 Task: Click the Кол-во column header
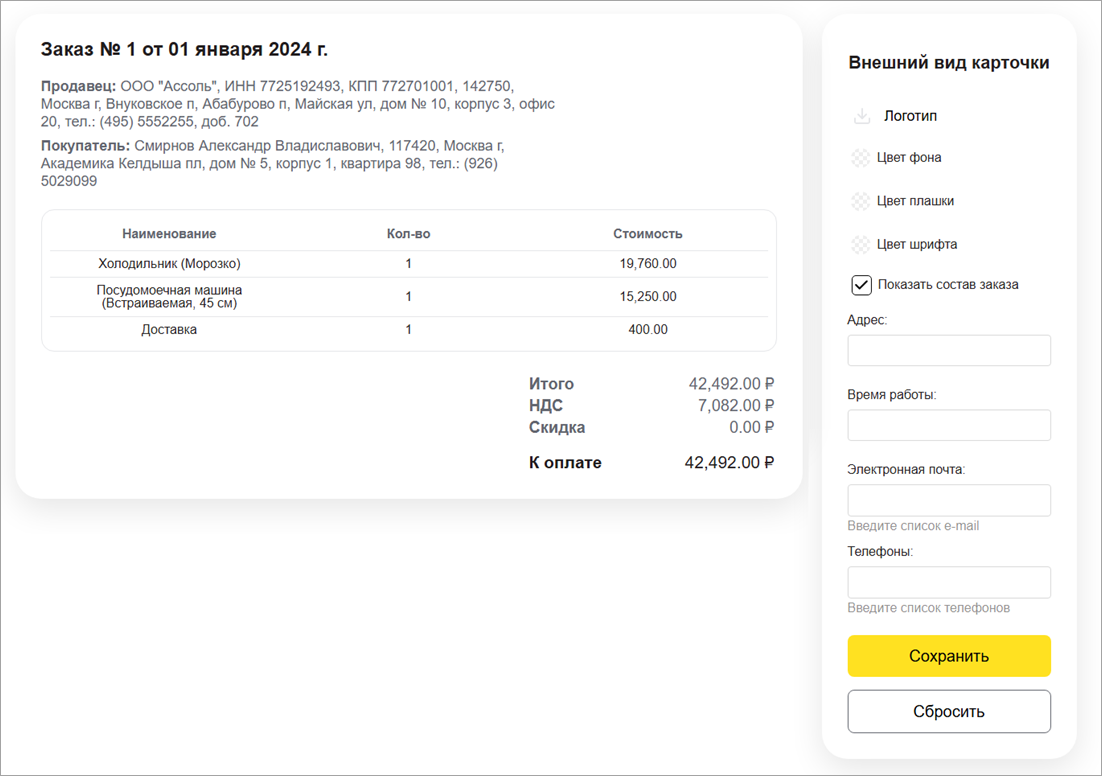(x=408, y=234)
